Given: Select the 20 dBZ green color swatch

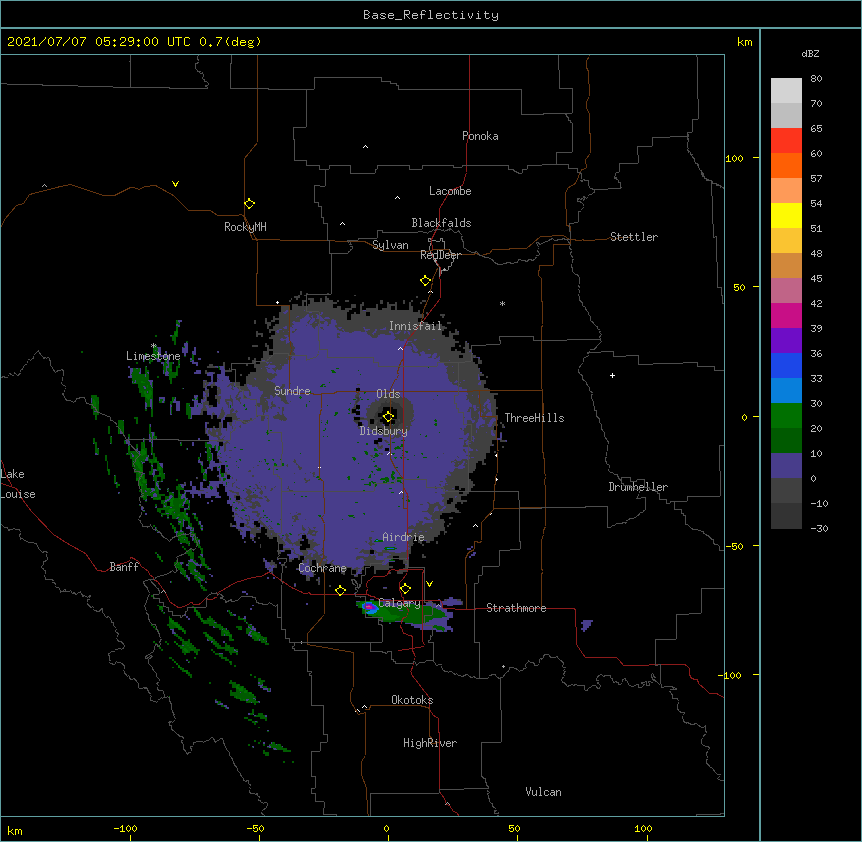Looking at the screenshot, I should click(786, 416).
